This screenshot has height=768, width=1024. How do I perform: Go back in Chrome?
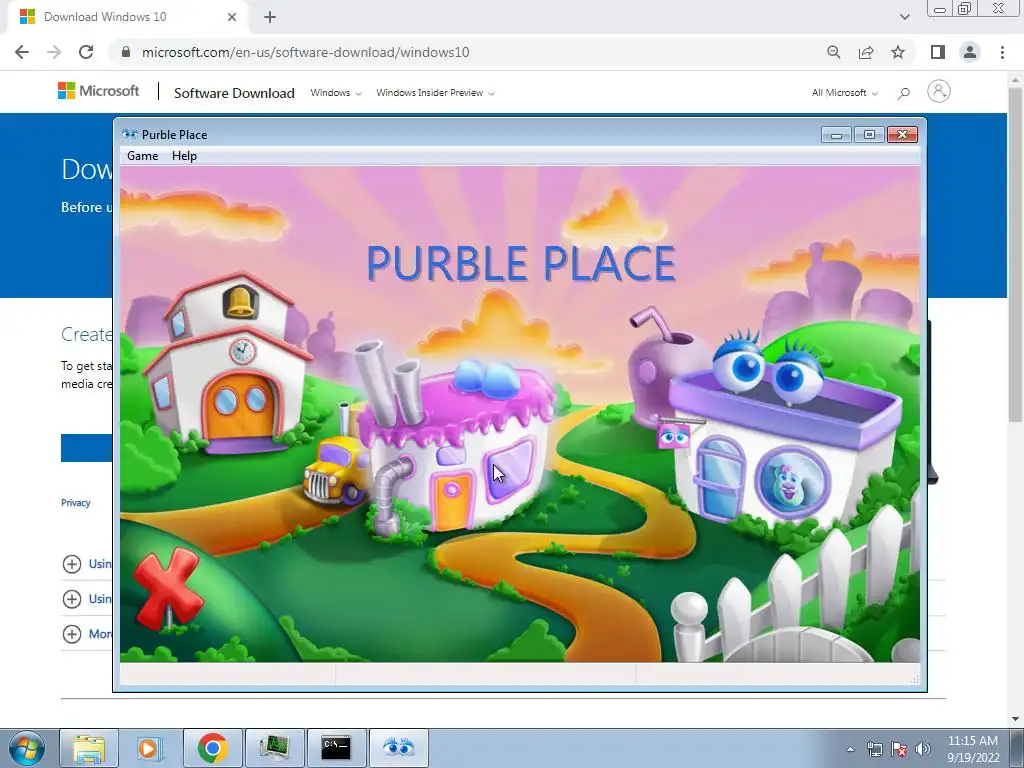tap(22, 52)
